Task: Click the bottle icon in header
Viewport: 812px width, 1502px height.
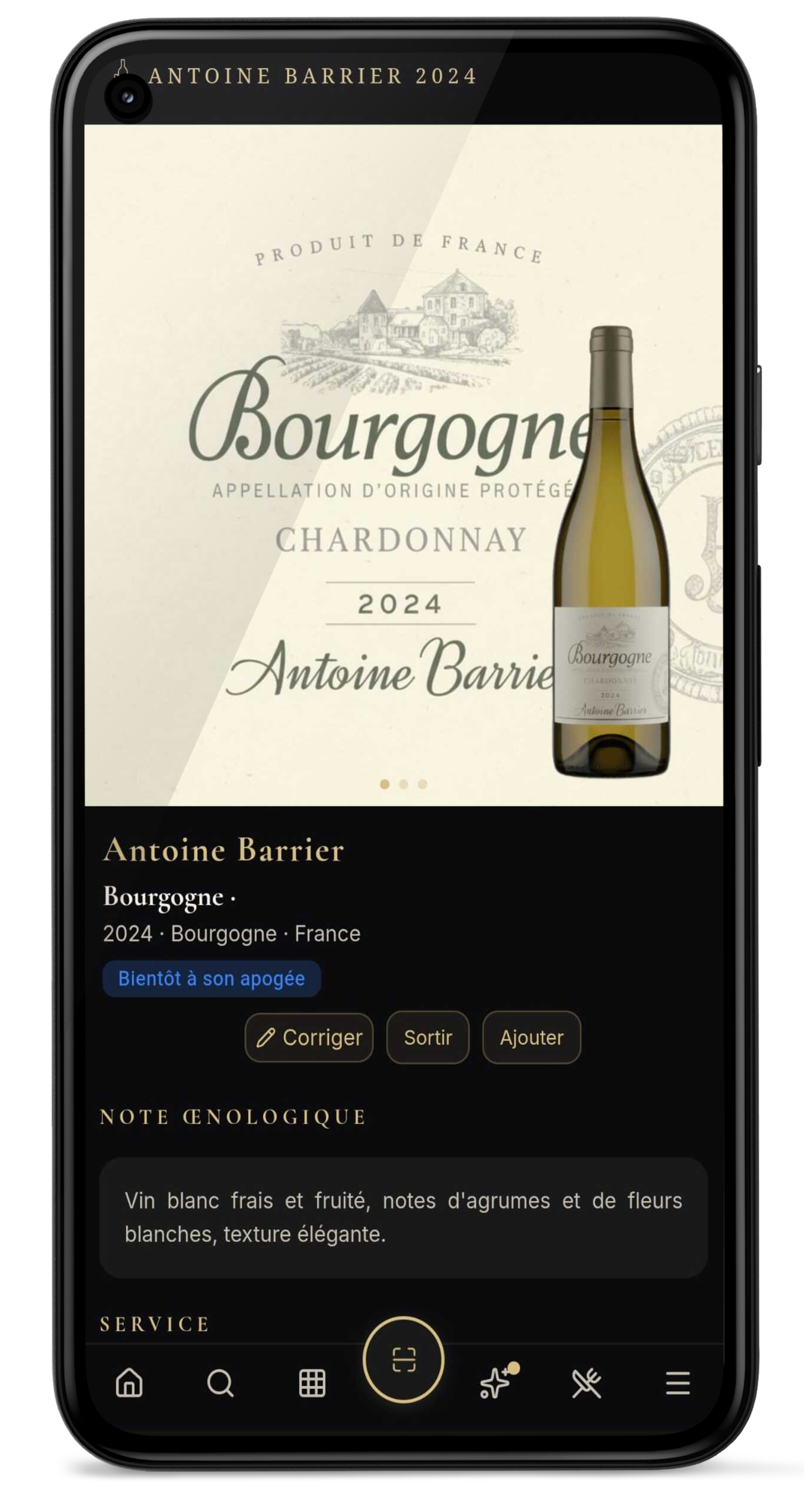Action: pyautogui.click(x=122, y=69)
